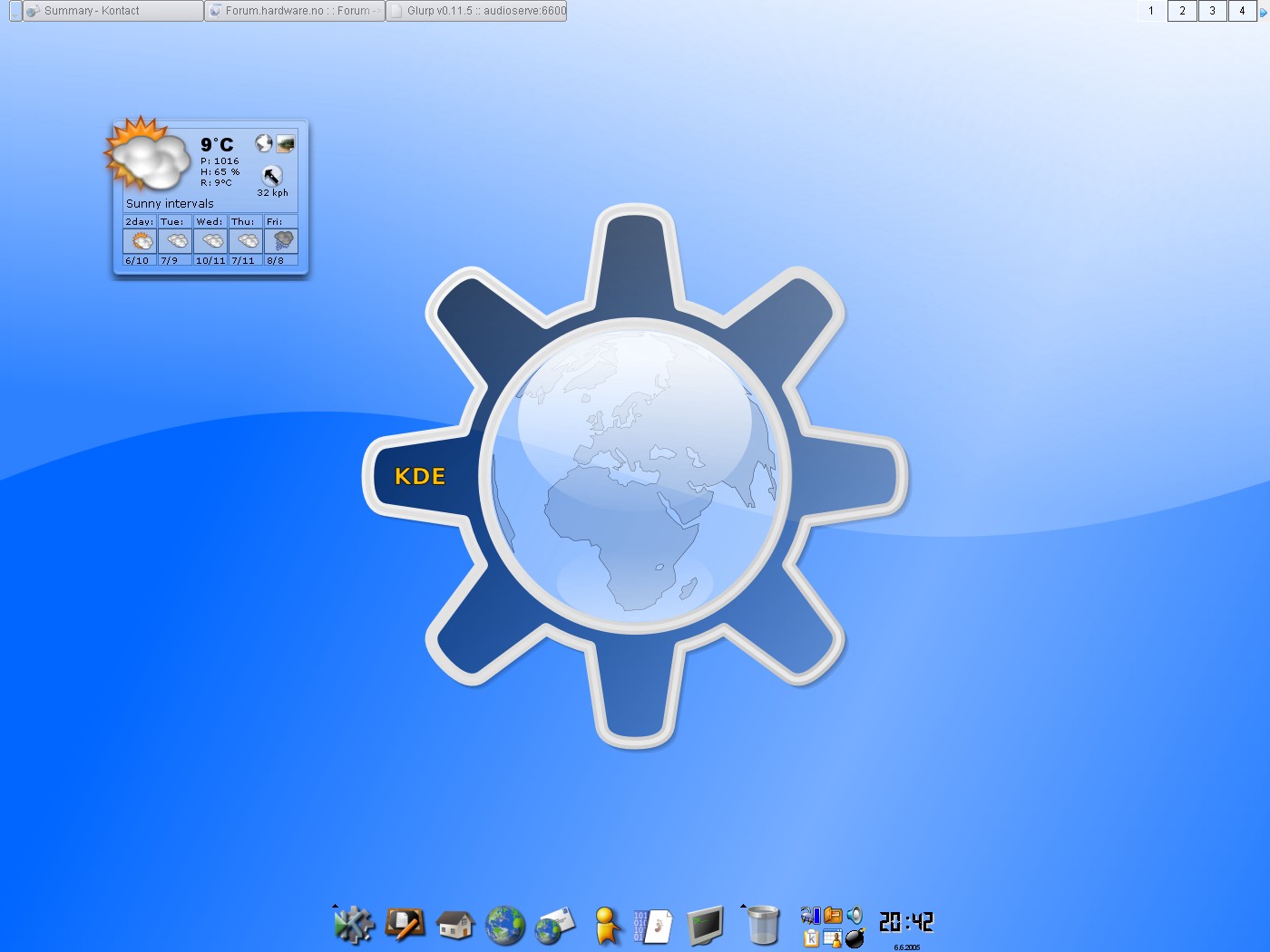The image size is (1270, 952).
Task: Click the 'Tue:' forecast label
Action: 172,222
